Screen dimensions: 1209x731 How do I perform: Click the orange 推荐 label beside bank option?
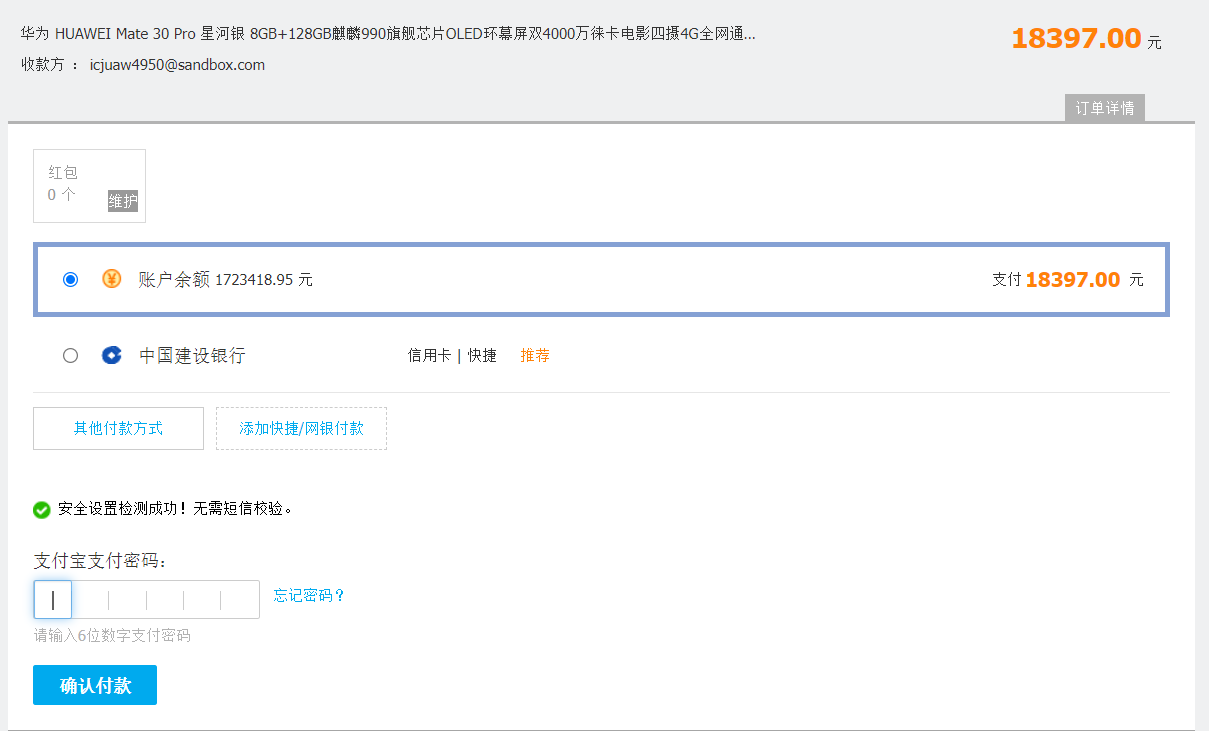[535, 355]
